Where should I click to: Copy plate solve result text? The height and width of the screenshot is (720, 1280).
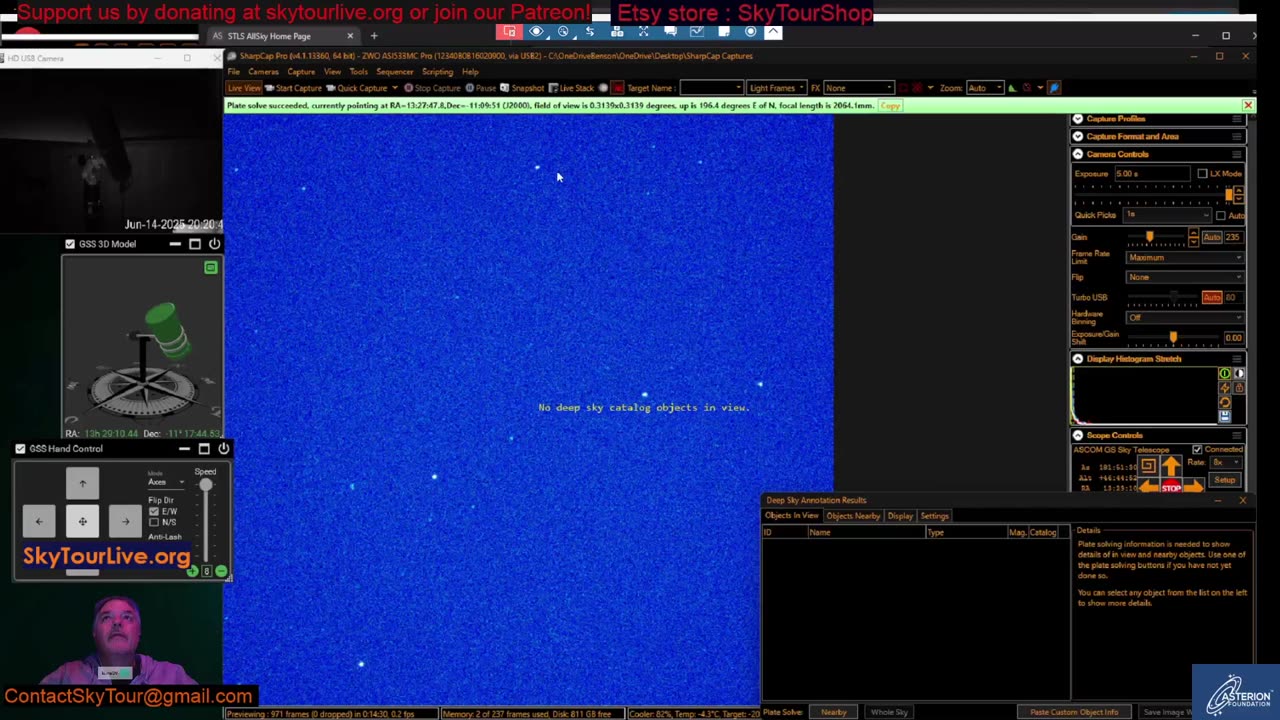[889, 105]
